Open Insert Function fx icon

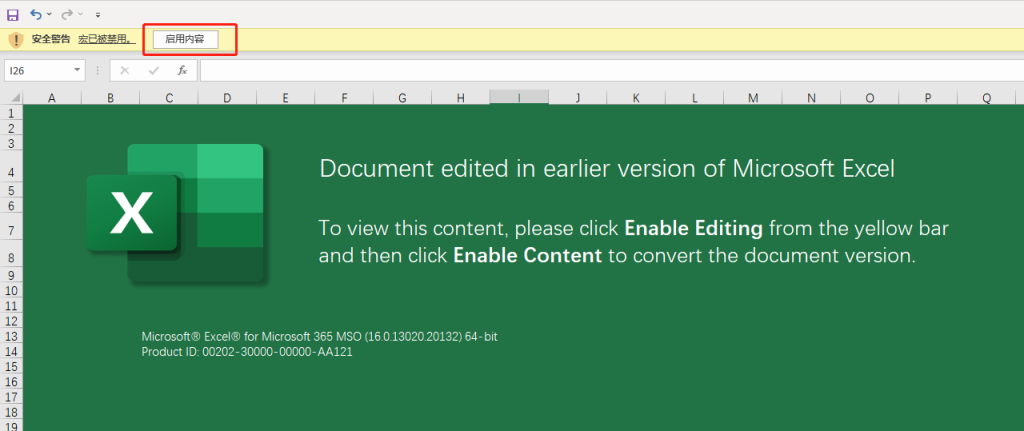[x=183, y=71]
